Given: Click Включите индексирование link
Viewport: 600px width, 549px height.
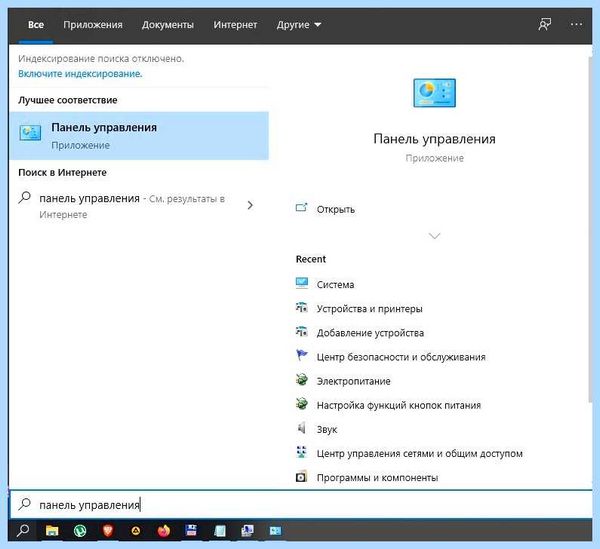Looking at the screenshot, I should [80, 73].
